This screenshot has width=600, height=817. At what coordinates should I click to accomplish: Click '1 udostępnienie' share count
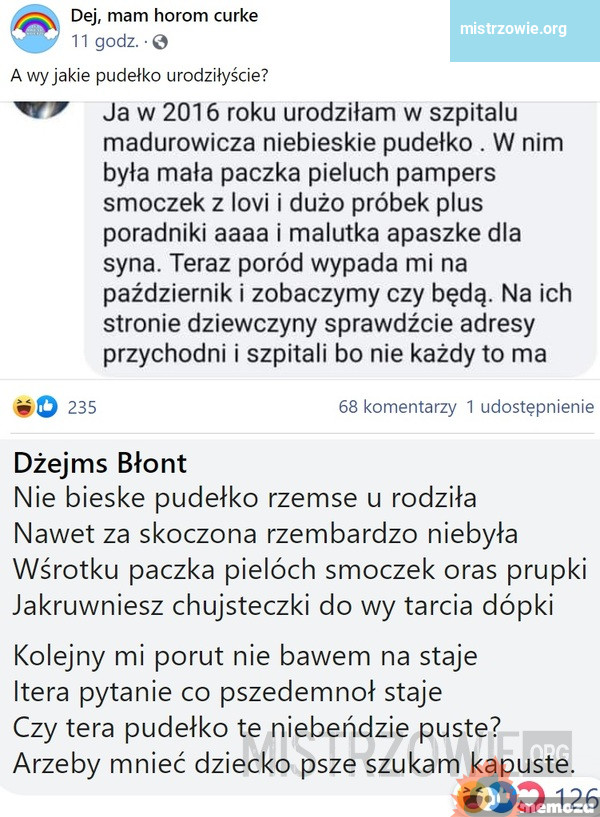click(x=530, y=407)
